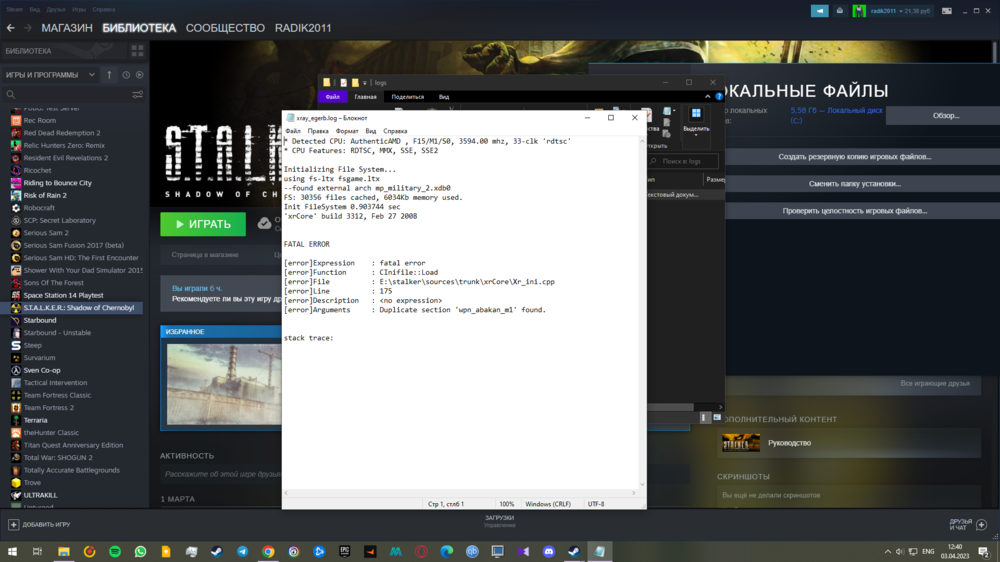The width and height of the screenshot is (1000, 562).
Task: Click ДОБАВИТЬ ИГРУ plus icon
Action: coord(13,524)
